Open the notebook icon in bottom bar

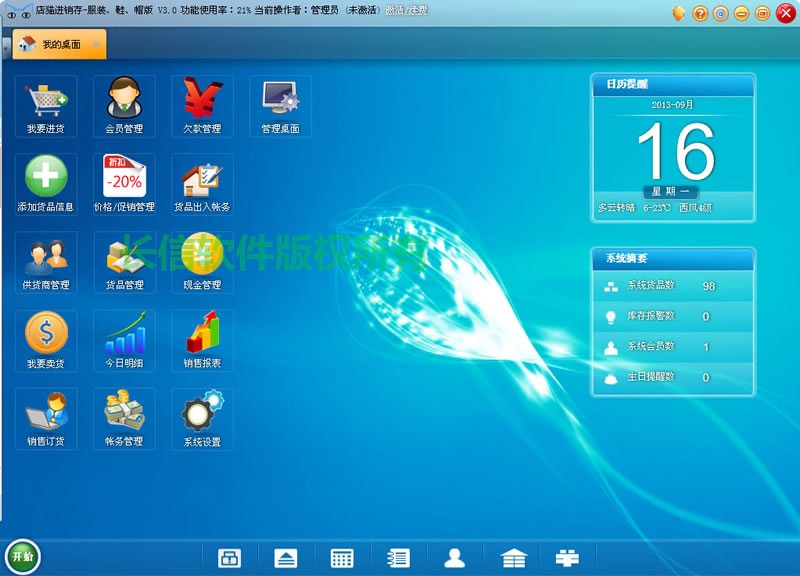point(398,558)
